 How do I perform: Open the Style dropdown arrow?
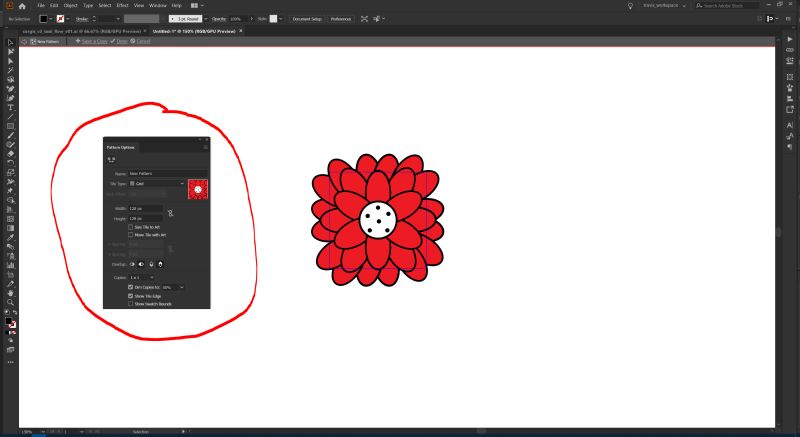281,19
